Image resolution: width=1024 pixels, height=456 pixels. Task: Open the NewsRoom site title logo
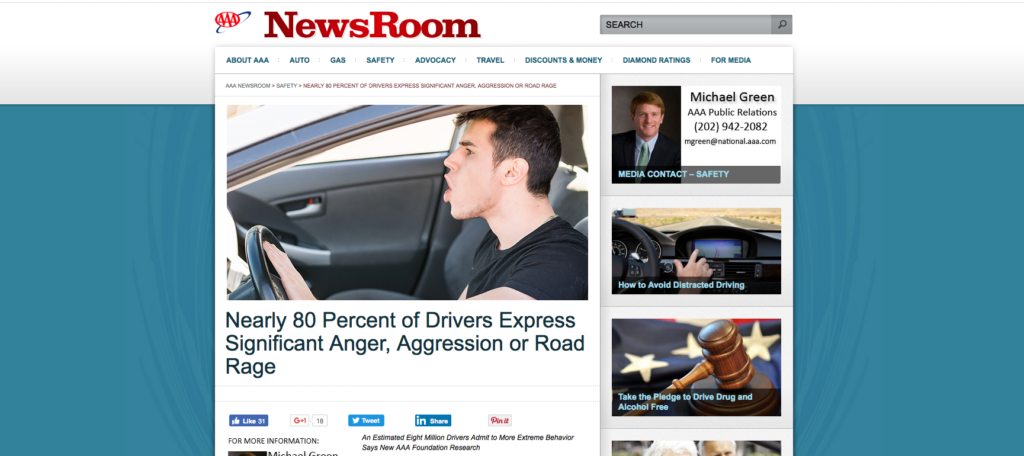(372, 25)
